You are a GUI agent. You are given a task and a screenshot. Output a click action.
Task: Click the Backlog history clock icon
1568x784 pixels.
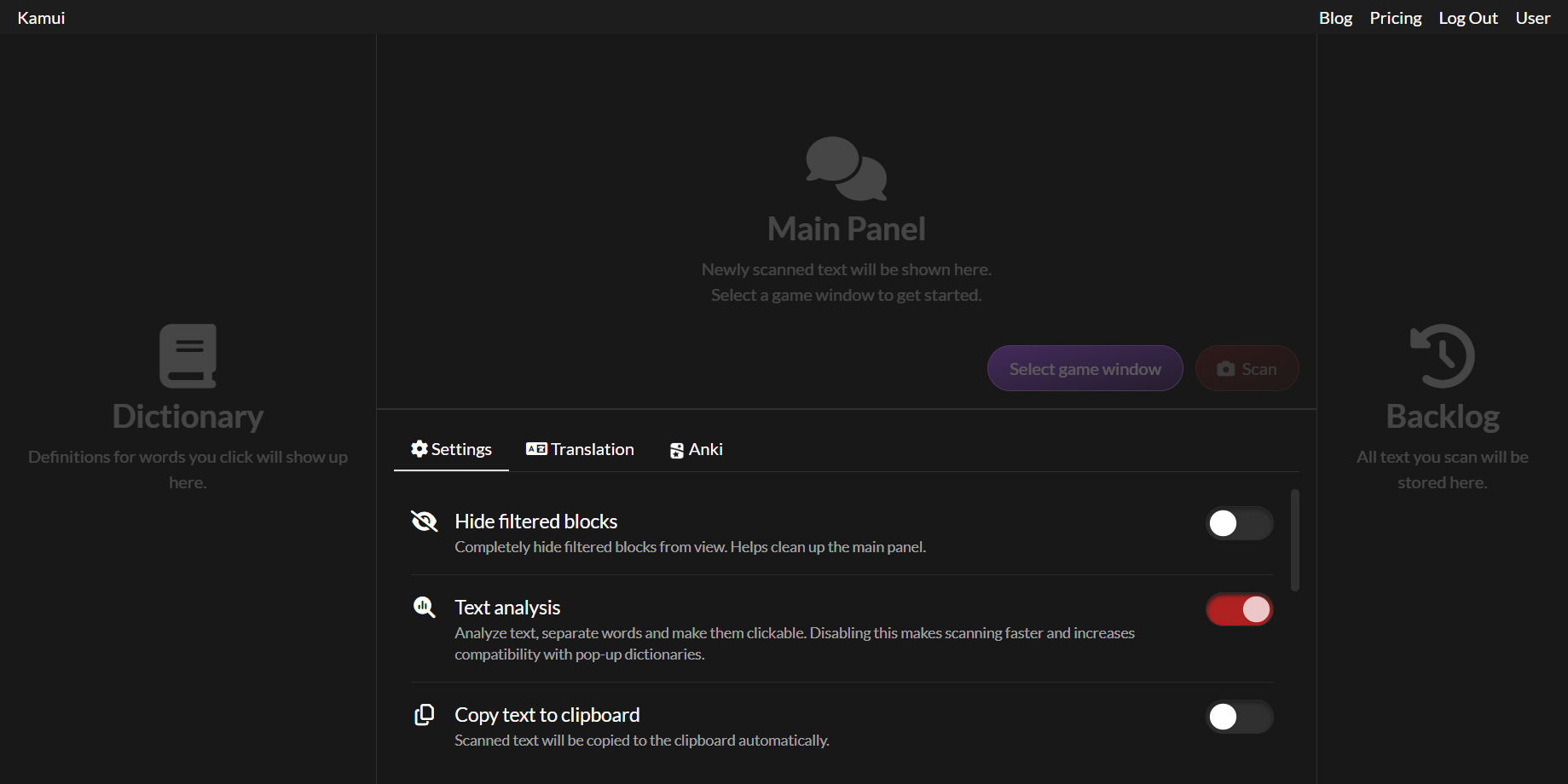pyautogui.click(x=1442, y=355)
